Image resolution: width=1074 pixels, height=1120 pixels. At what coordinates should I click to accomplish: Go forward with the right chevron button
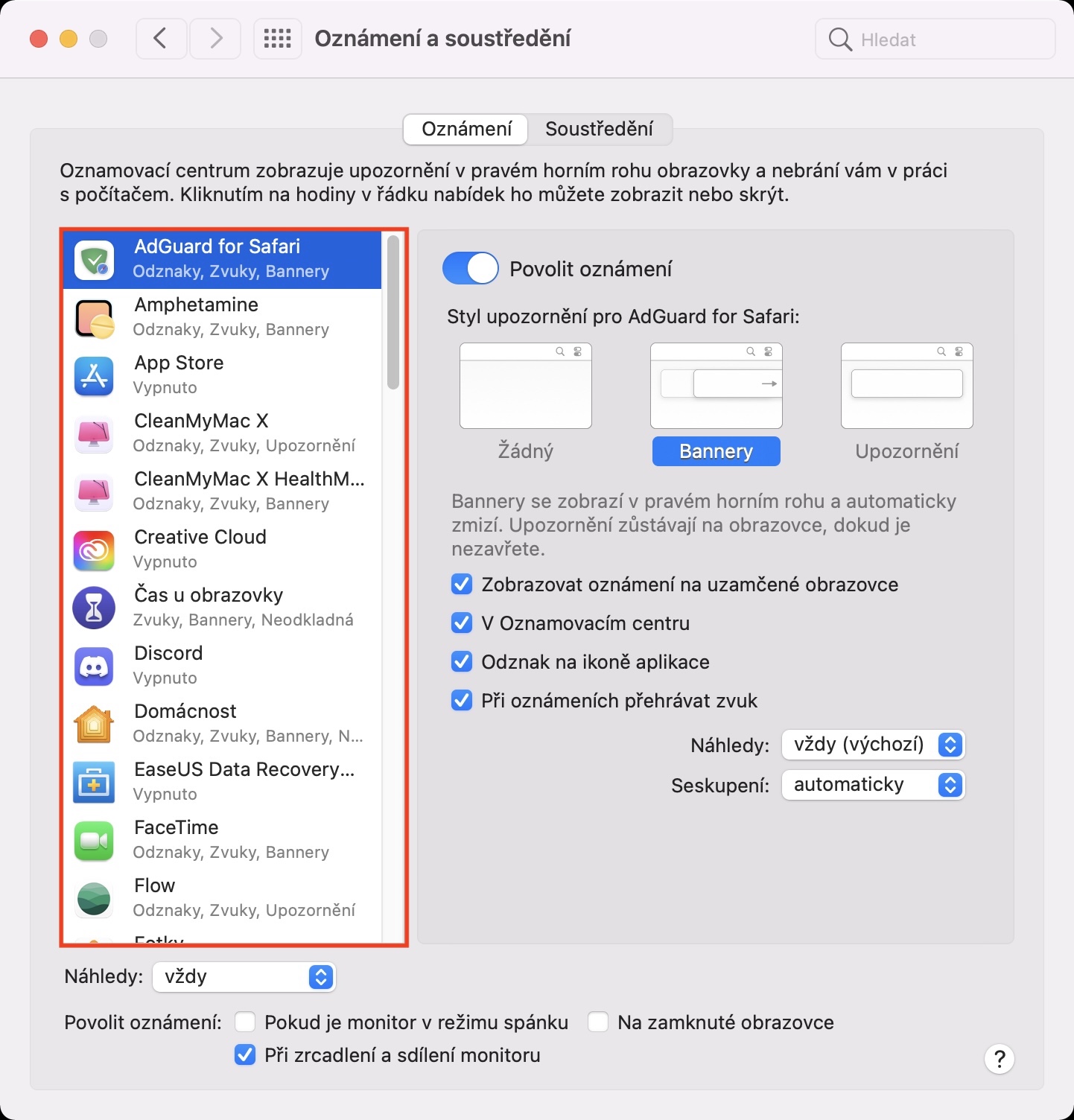pos(215,39)
